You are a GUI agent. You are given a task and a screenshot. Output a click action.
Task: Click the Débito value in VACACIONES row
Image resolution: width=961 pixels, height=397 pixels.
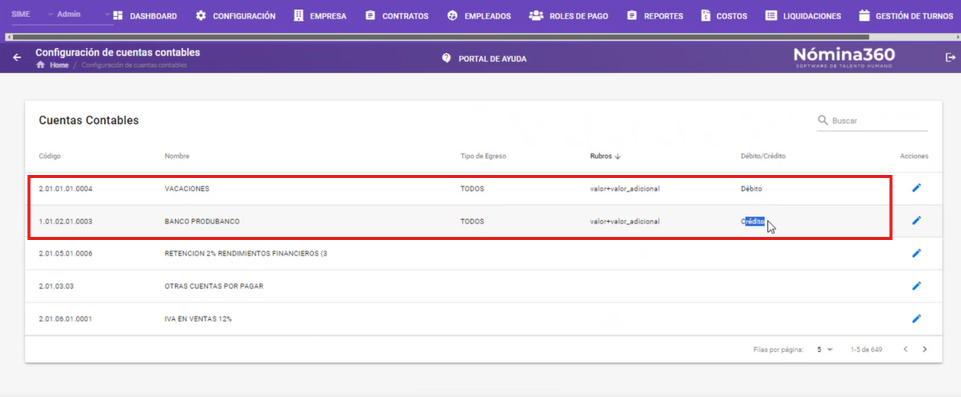pyautogui.click(x=751, y=189)
